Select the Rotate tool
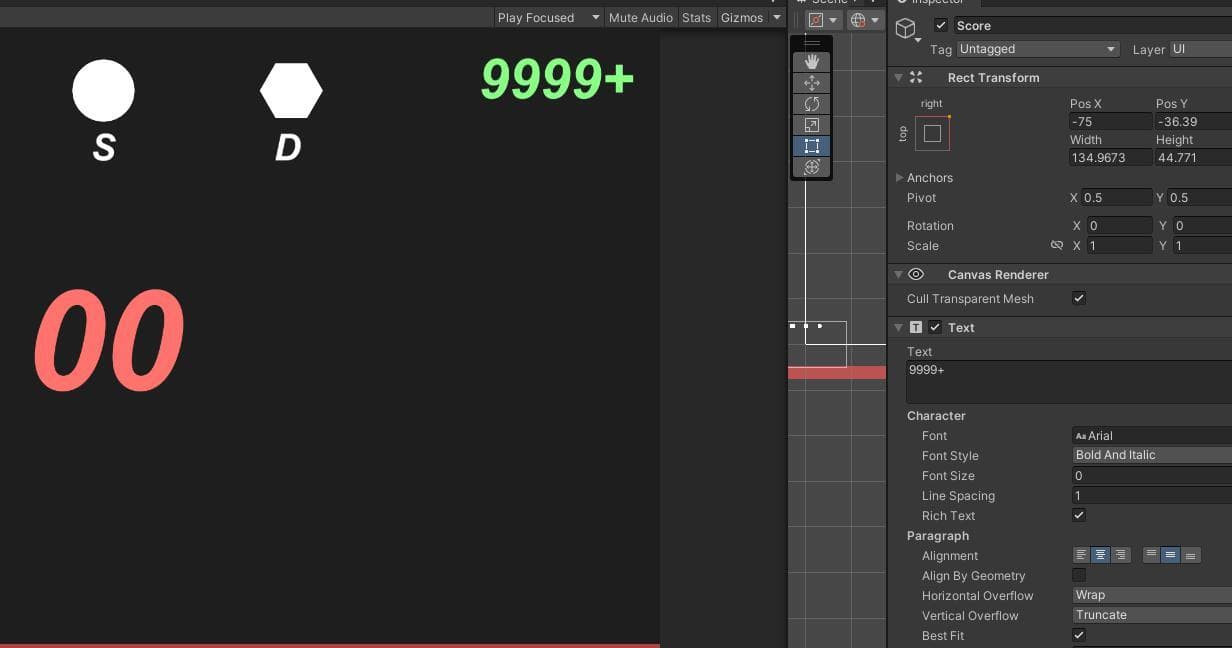The height and width of the screenshot is (648, 1232). tap(811, 104)
